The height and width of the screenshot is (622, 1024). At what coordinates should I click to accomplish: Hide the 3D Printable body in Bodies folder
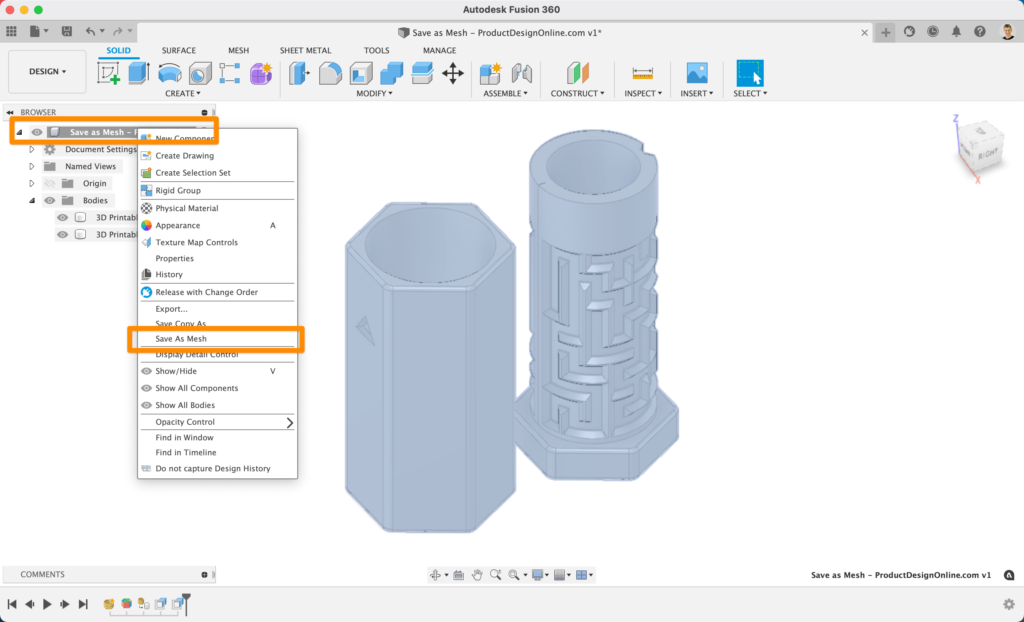pyautogui.click(x=62, y=216)
